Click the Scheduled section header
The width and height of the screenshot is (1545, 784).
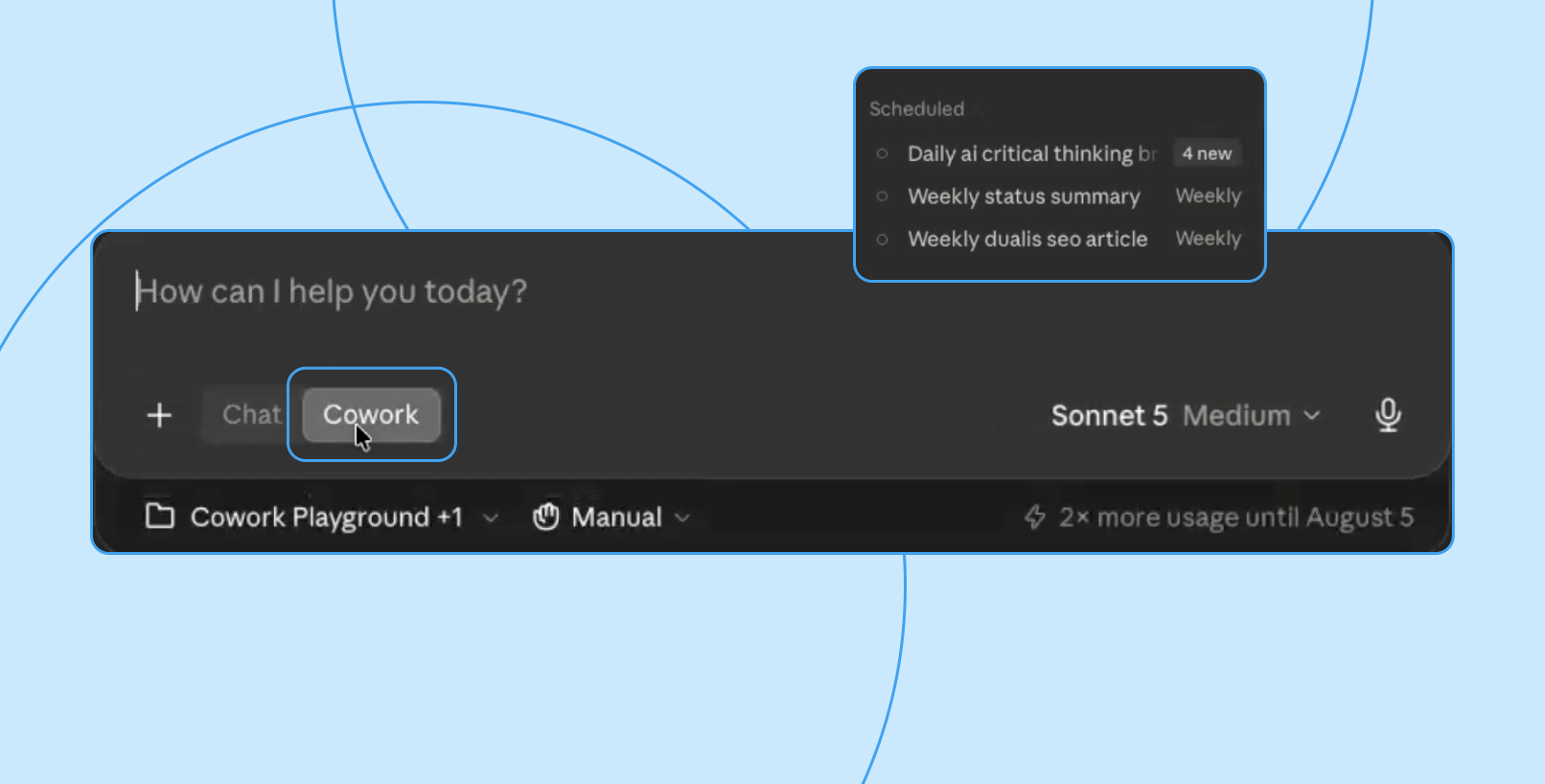point(916,109)
